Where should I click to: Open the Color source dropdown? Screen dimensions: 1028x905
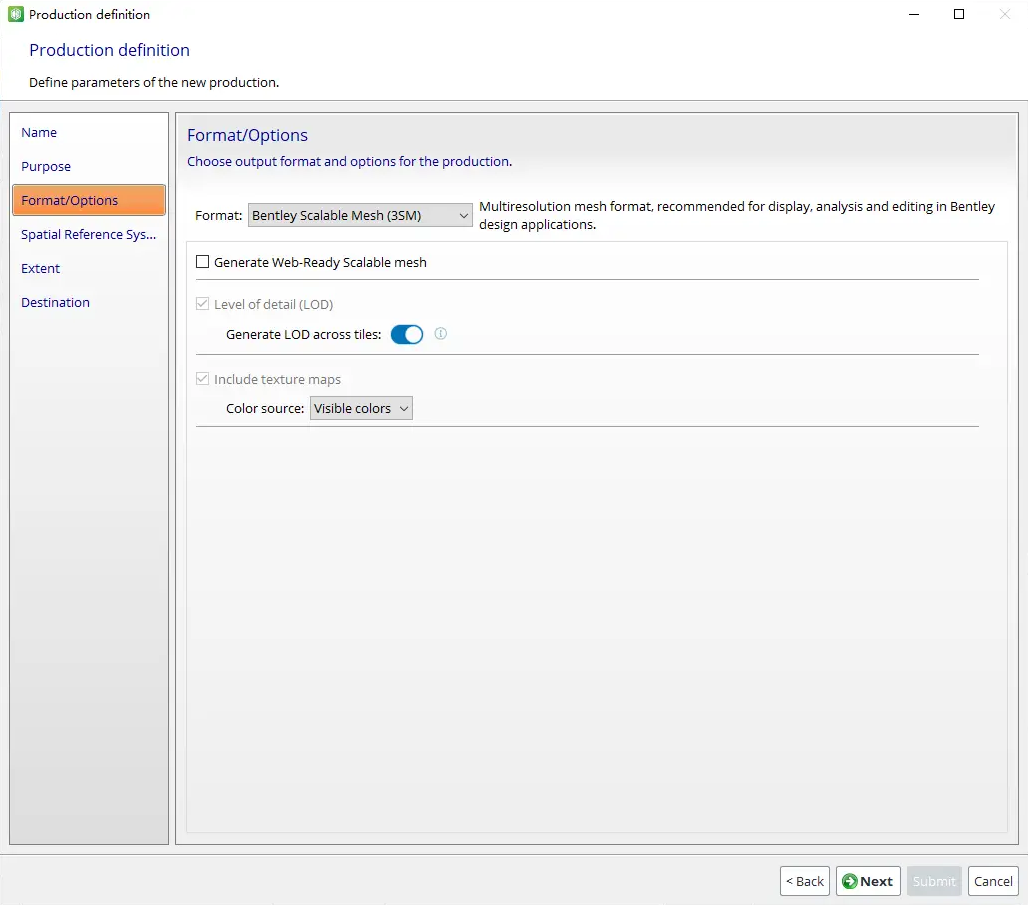point(361,408)
